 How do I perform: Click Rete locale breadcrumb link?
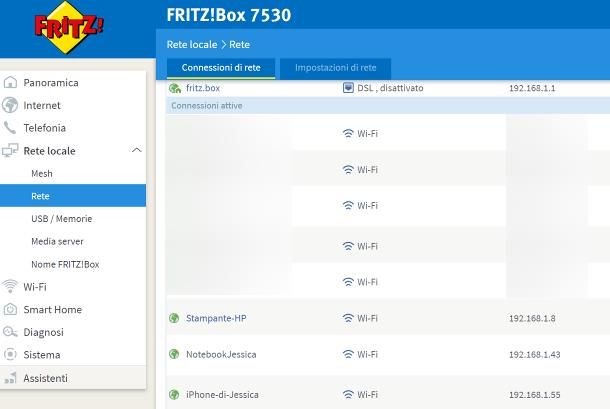[x=192, y=44]
